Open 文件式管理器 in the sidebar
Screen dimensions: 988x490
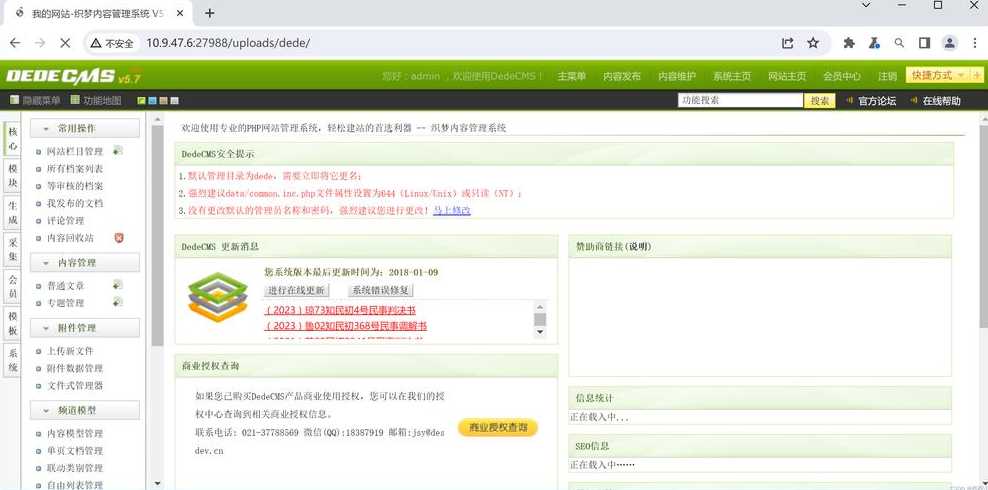75,385
